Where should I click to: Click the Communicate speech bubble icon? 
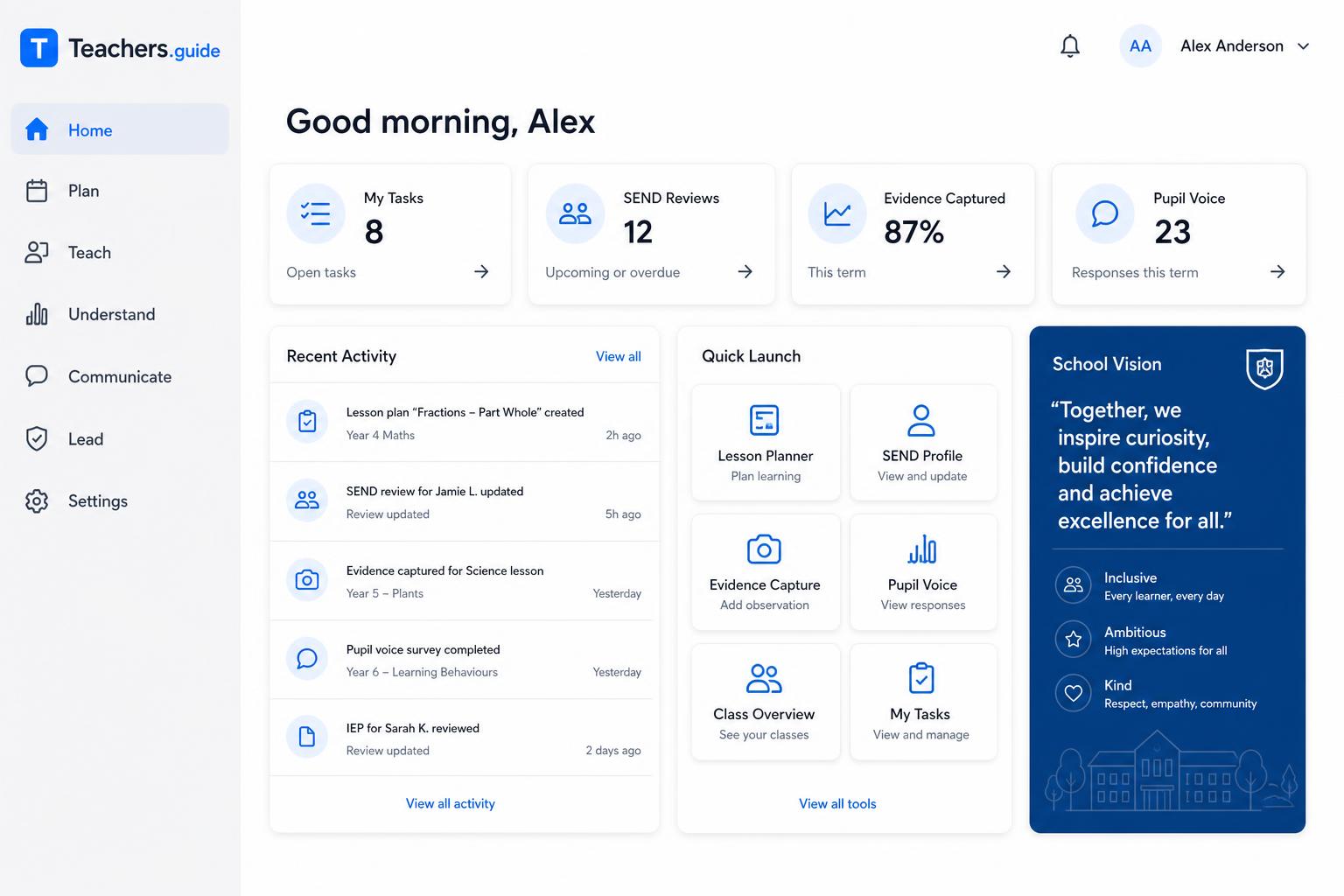[x=37, y=376]
